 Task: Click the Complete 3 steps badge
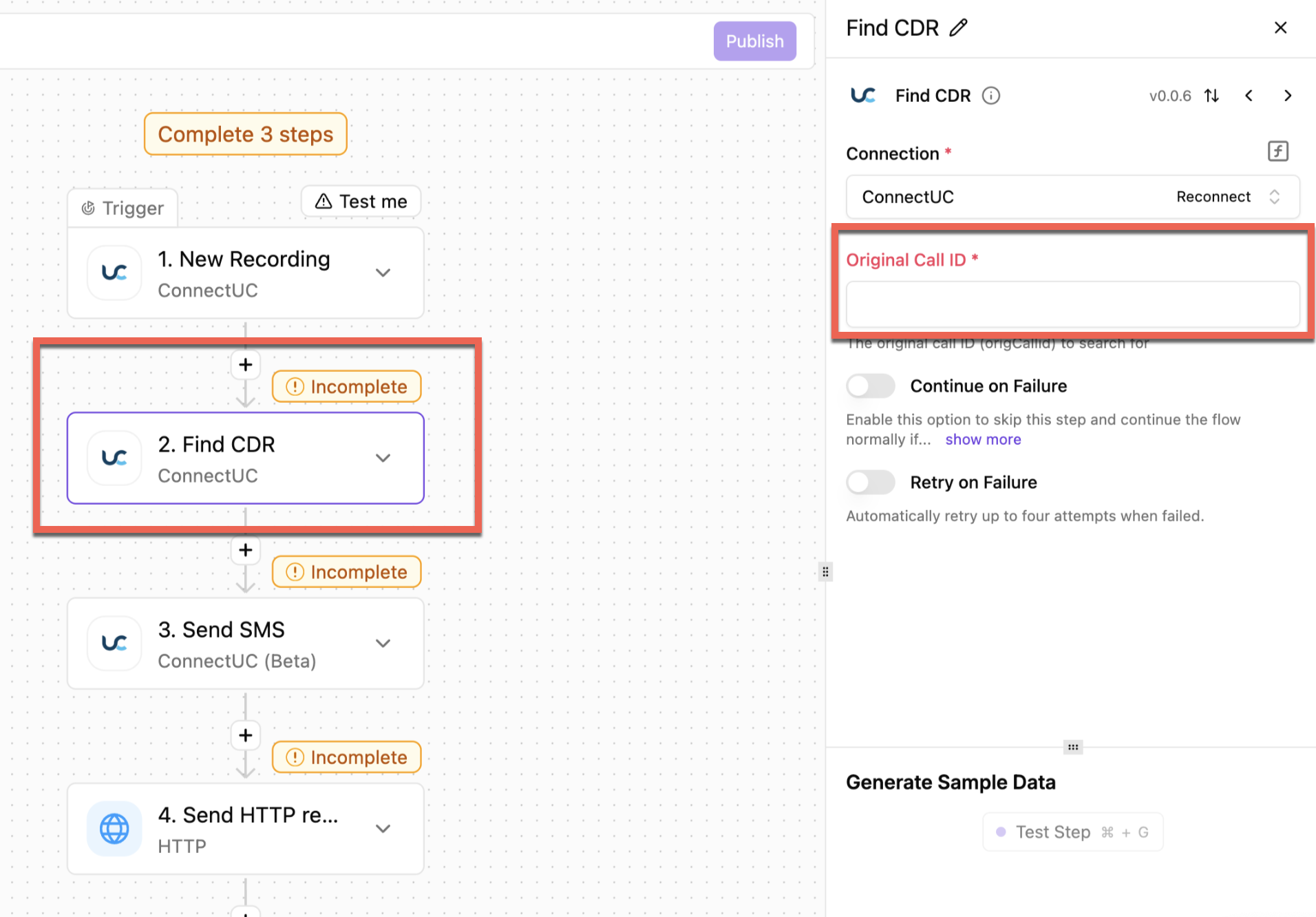246,134
